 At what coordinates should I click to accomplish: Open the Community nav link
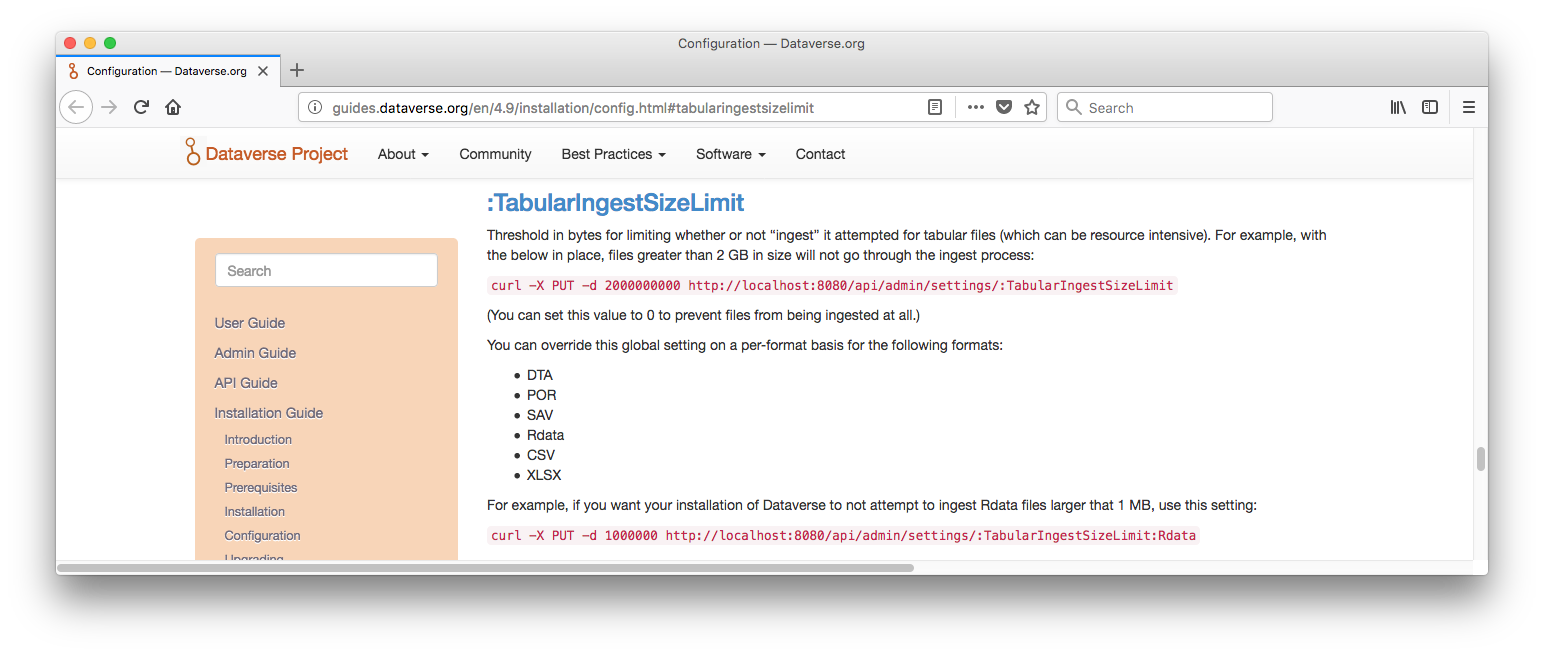495,154
